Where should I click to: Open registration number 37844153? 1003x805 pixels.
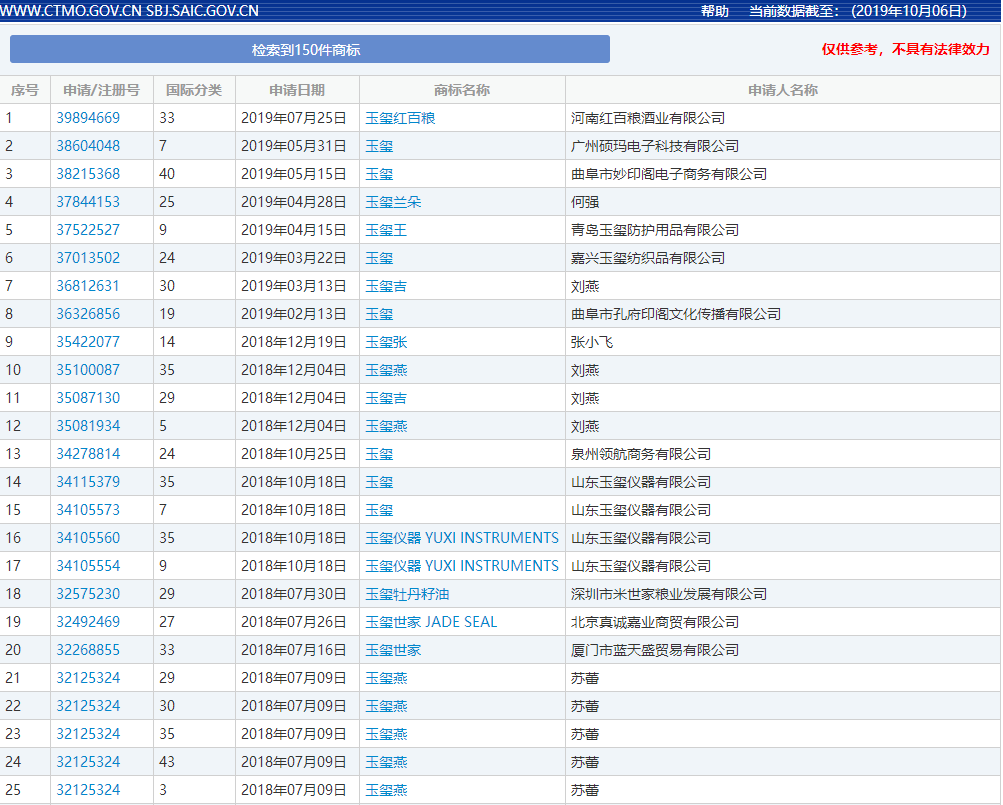coord(88,202)
